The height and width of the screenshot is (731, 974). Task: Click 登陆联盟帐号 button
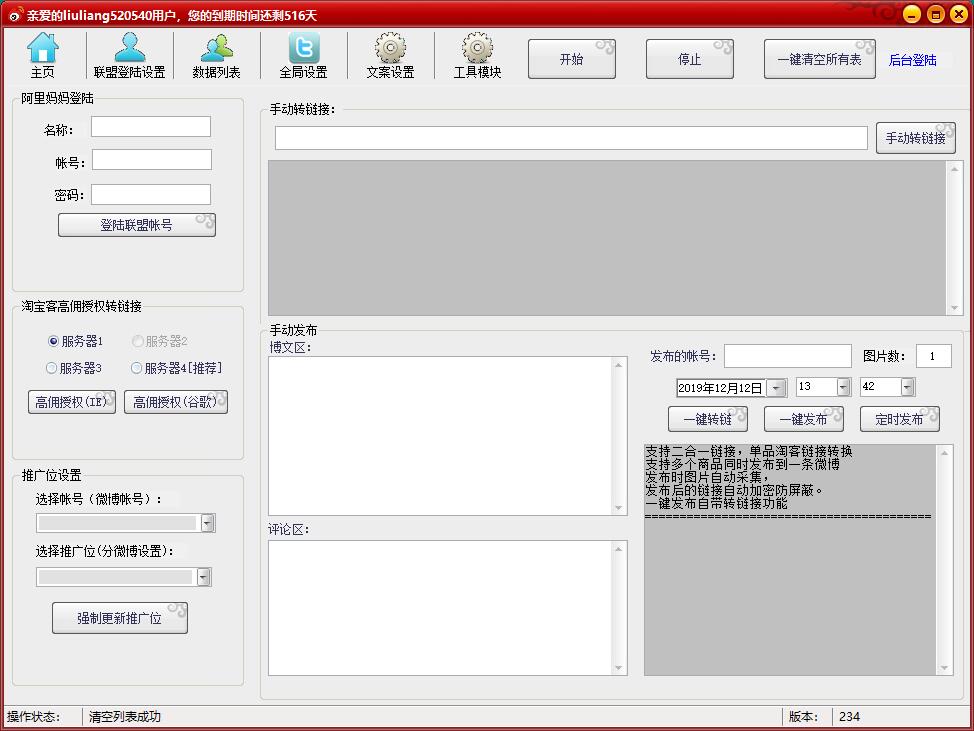[x=137, y=225]
